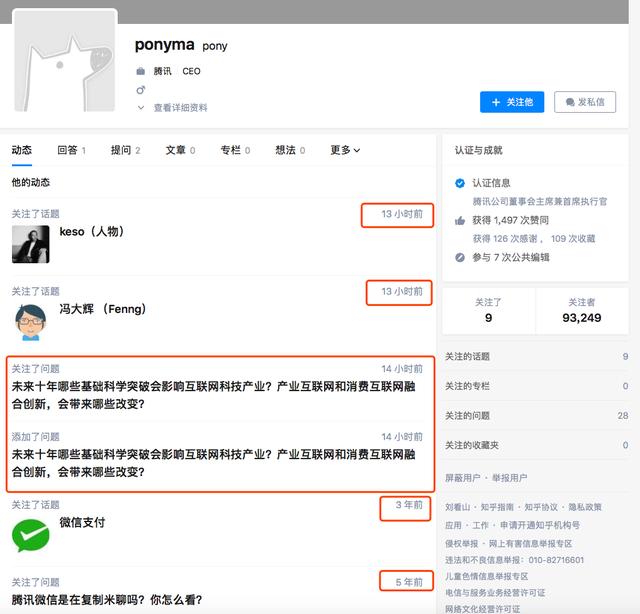Open the 文章 tab
The image size is (640, 614).
click(x=180, y=150)
